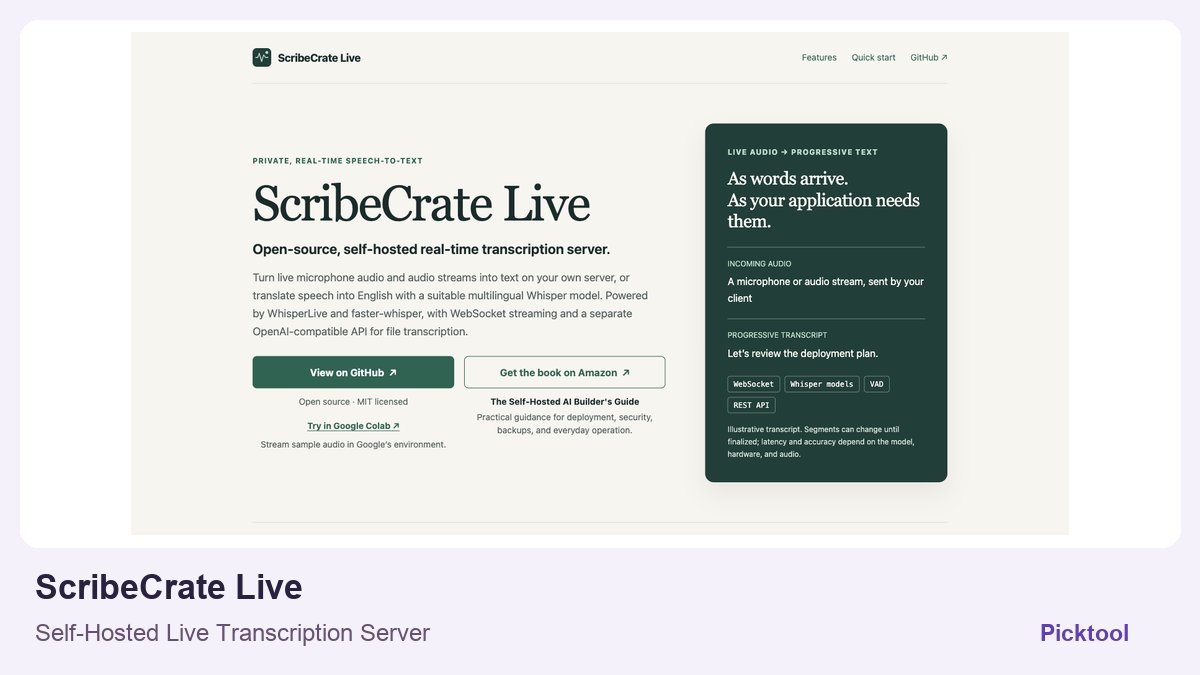Image resolution: width=1200 pixels, height=675 pixels.
Task: Open the ScribeCrate Live brand name link
Action: [x=319, y=58]
